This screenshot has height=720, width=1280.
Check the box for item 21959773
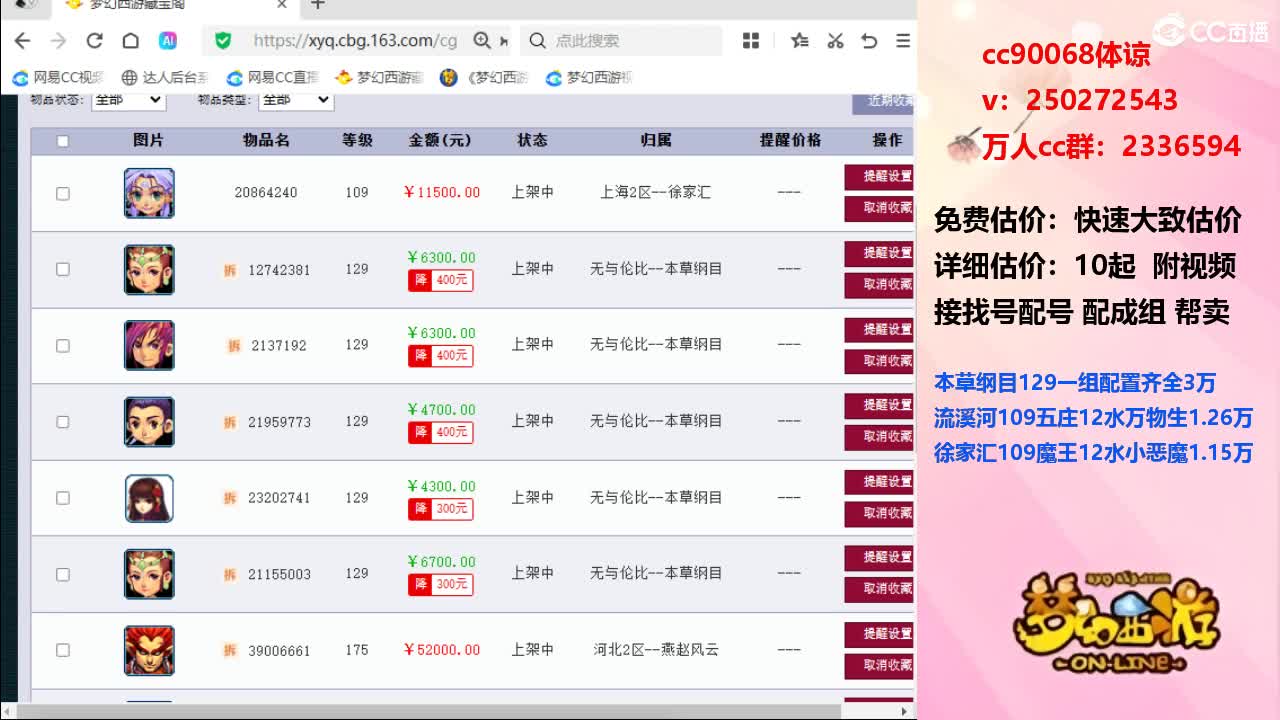click(x=63, y=421)
